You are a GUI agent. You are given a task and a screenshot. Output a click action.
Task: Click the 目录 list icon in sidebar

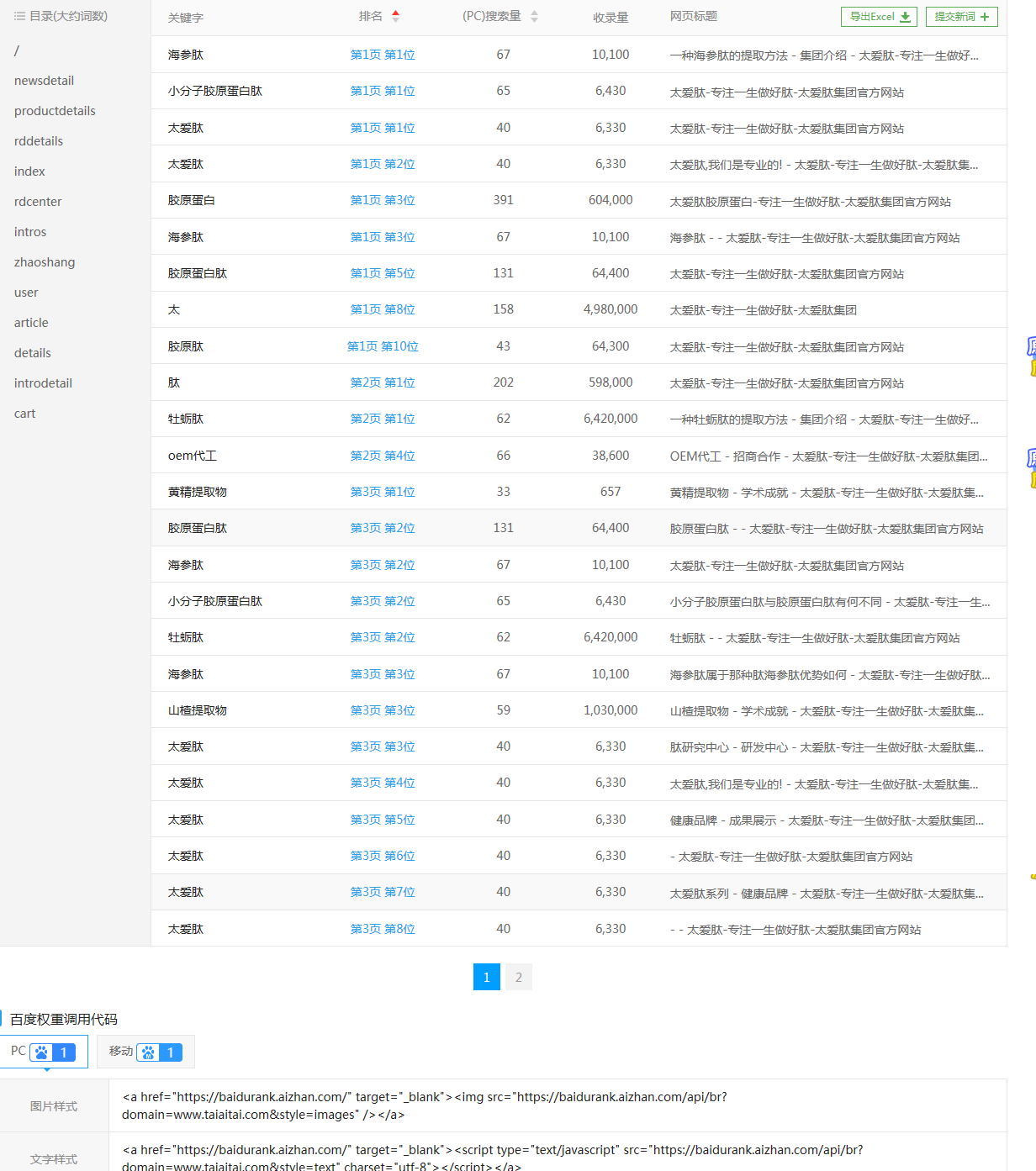[x=19, y=16]
